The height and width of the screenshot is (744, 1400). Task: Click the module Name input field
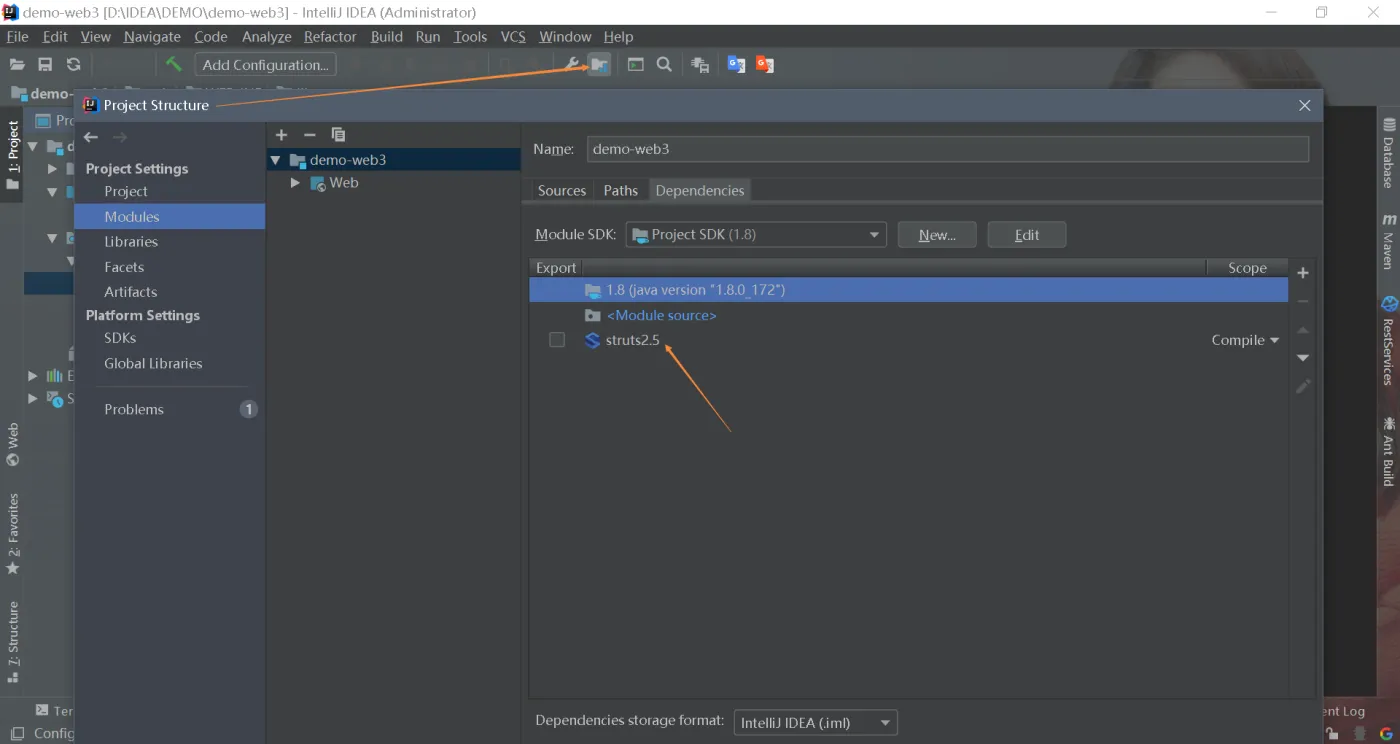point(948,149)
